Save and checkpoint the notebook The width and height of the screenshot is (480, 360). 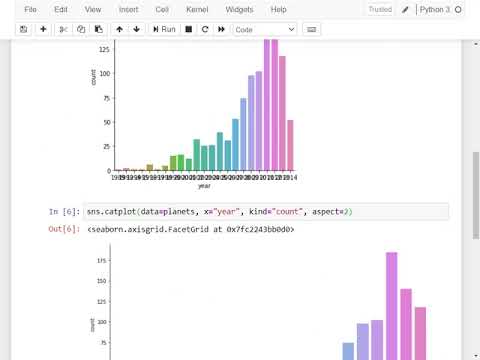(23, 29)
